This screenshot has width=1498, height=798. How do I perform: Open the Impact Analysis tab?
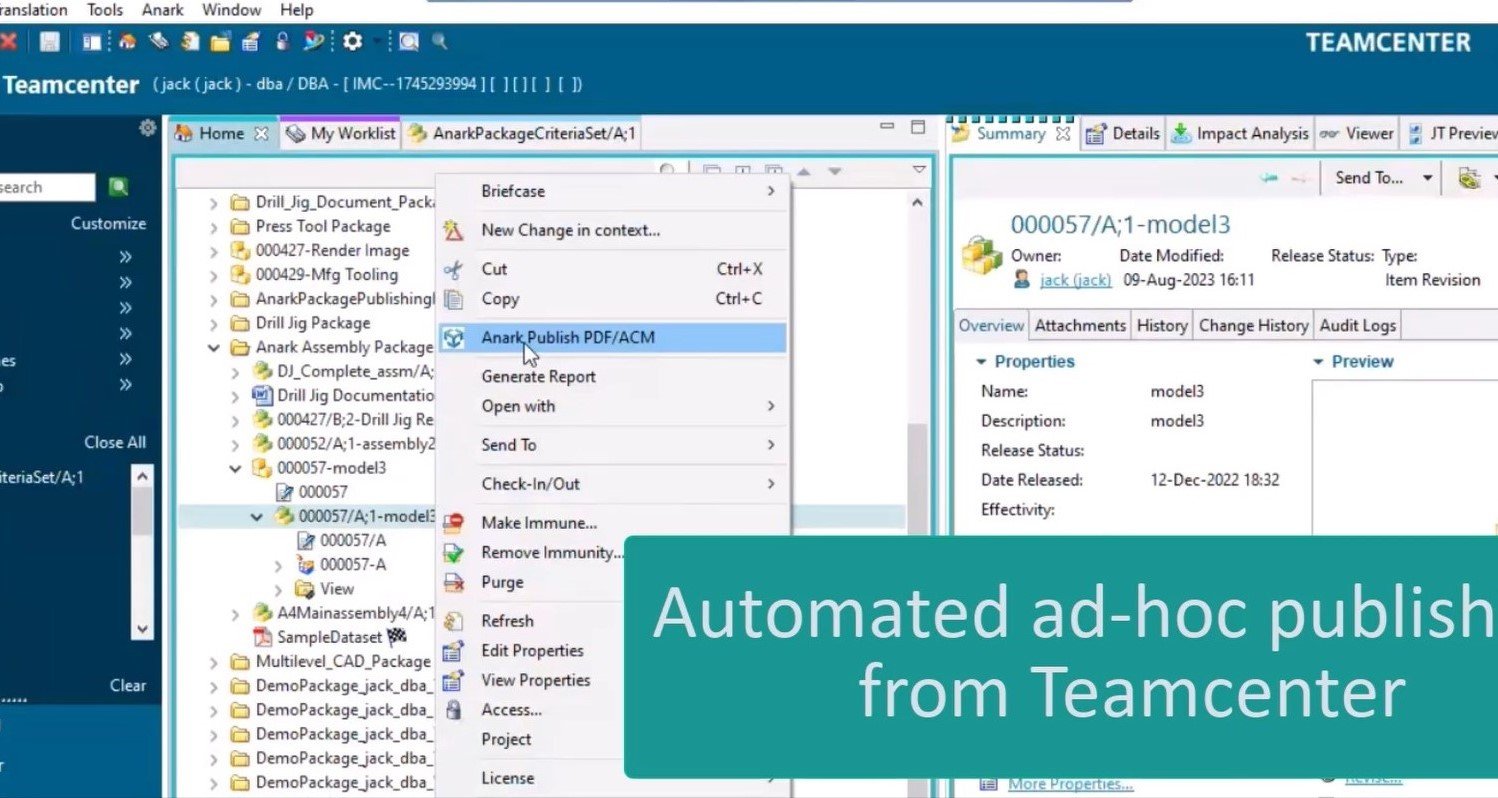click(x=1239, y=134)
